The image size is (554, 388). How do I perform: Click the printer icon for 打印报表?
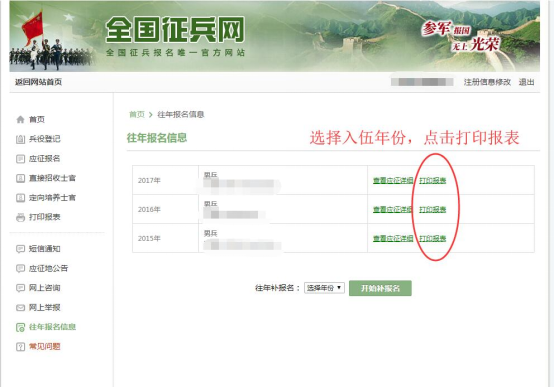20,217
